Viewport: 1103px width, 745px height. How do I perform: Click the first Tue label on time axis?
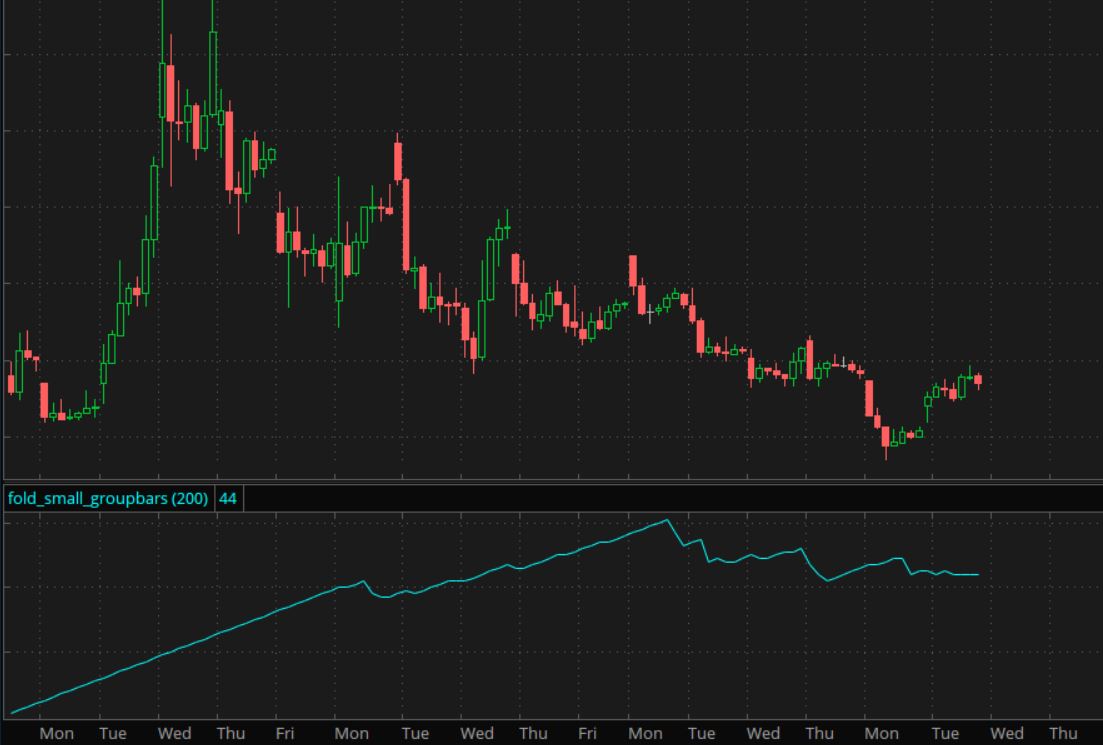113,733
